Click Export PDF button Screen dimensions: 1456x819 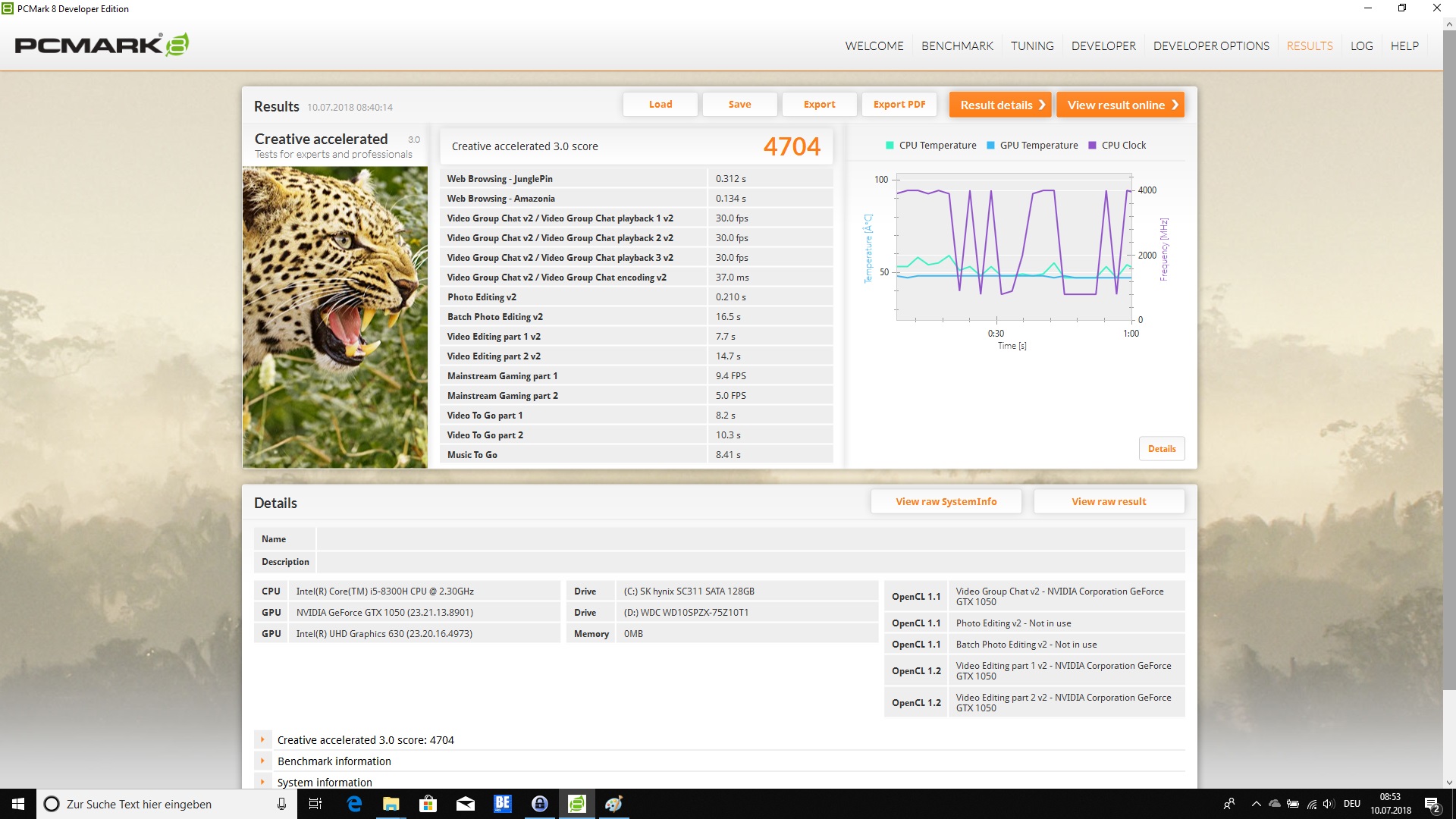(899, 105)
